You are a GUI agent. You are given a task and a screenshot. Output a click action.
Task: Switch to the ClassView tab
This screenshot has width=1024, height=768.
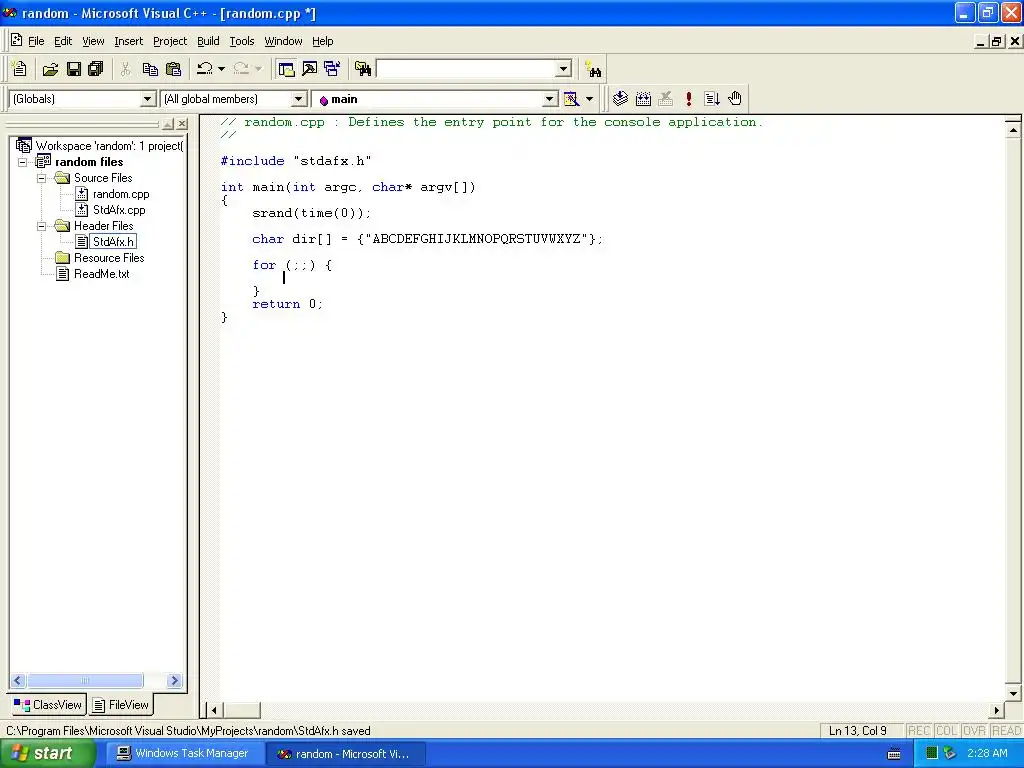coord(48,705)
